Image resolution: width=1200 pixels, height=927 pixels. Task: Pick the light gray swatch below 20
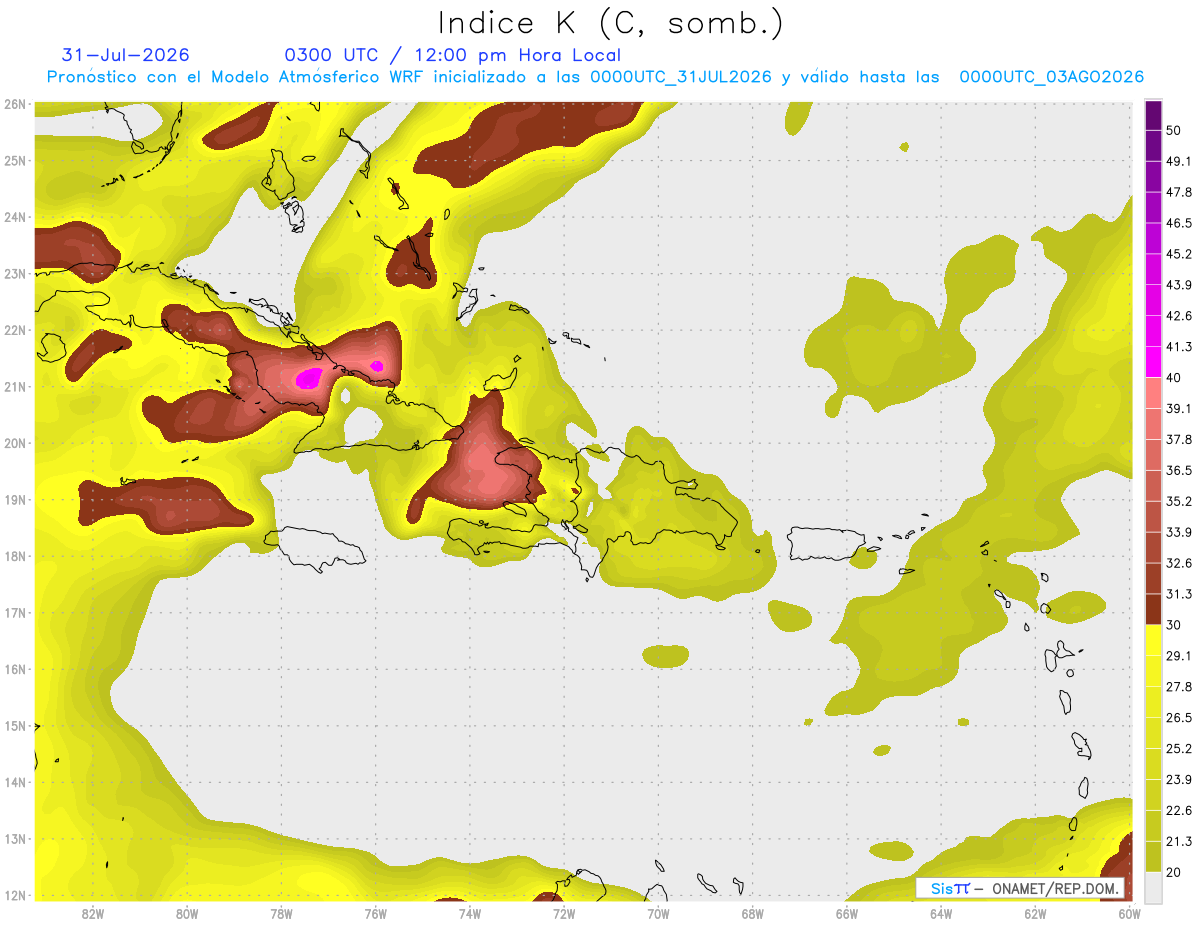[x=1153, y=887]
